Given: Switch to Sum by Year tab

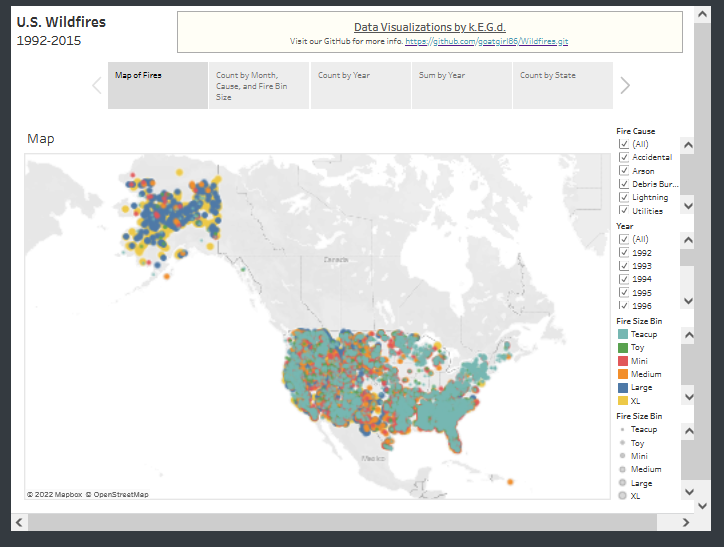Looking at the screenshot, I should click(462, 85).
